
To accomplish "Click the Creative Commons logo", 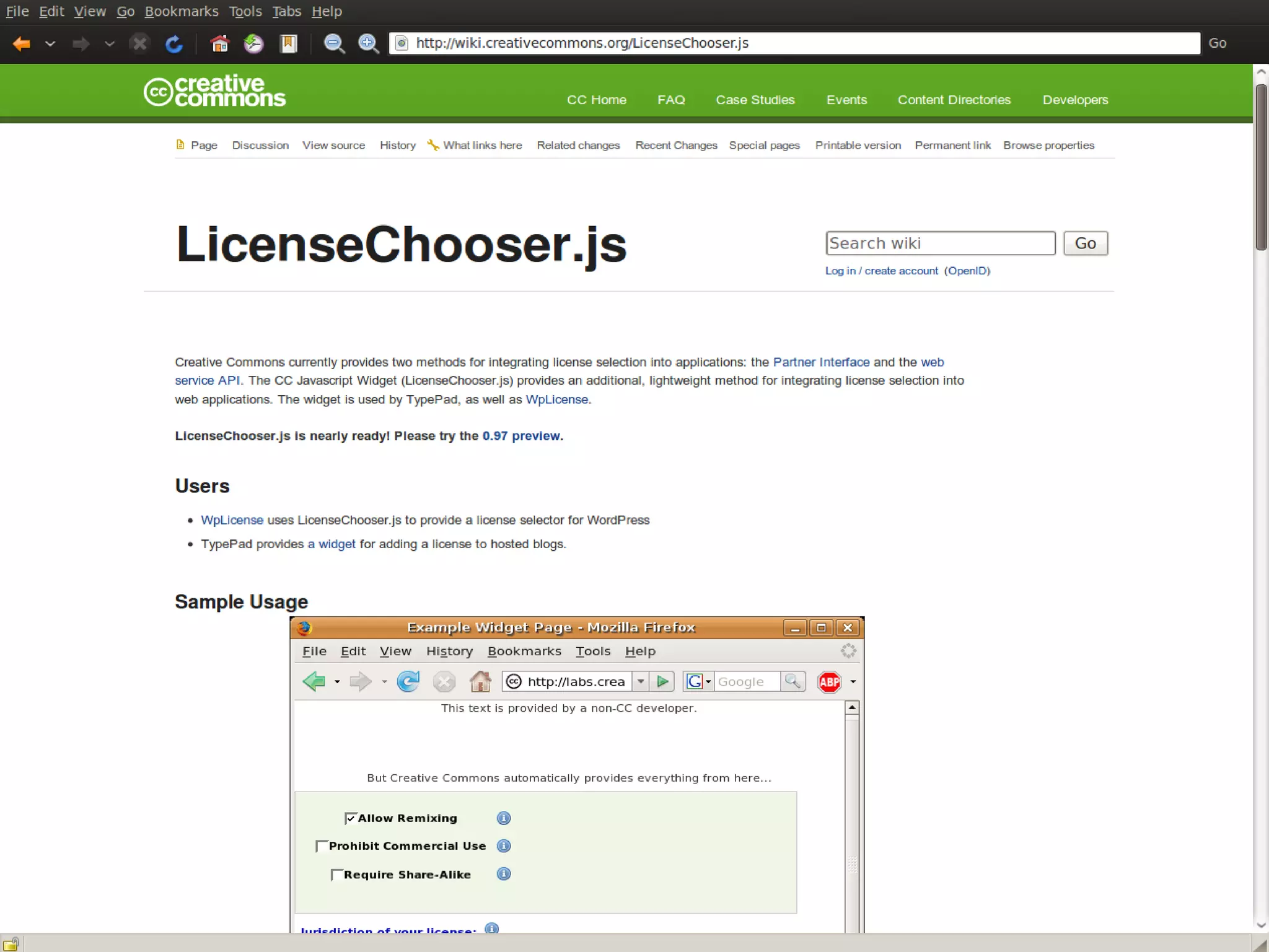I will tap(214, 91).
